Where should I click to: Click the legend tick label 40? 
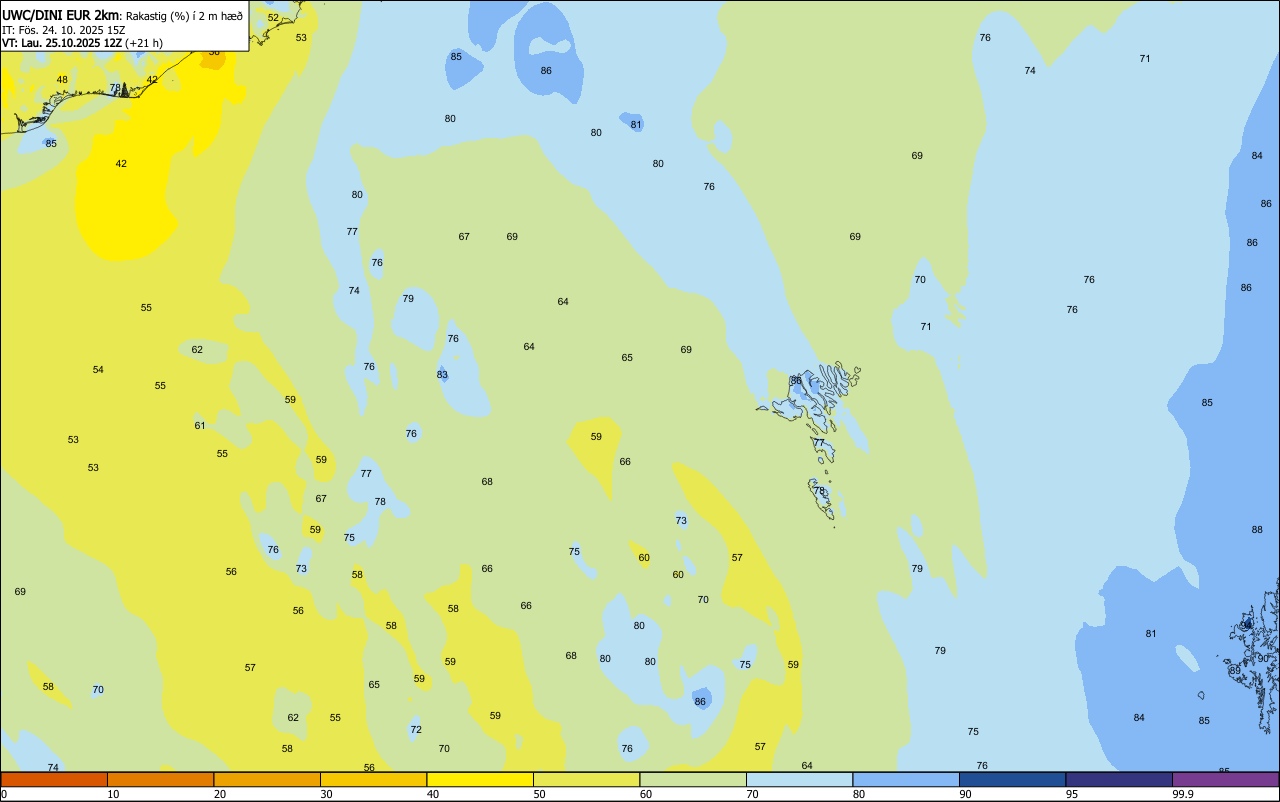pyautogui.click(x=433, y=794)
